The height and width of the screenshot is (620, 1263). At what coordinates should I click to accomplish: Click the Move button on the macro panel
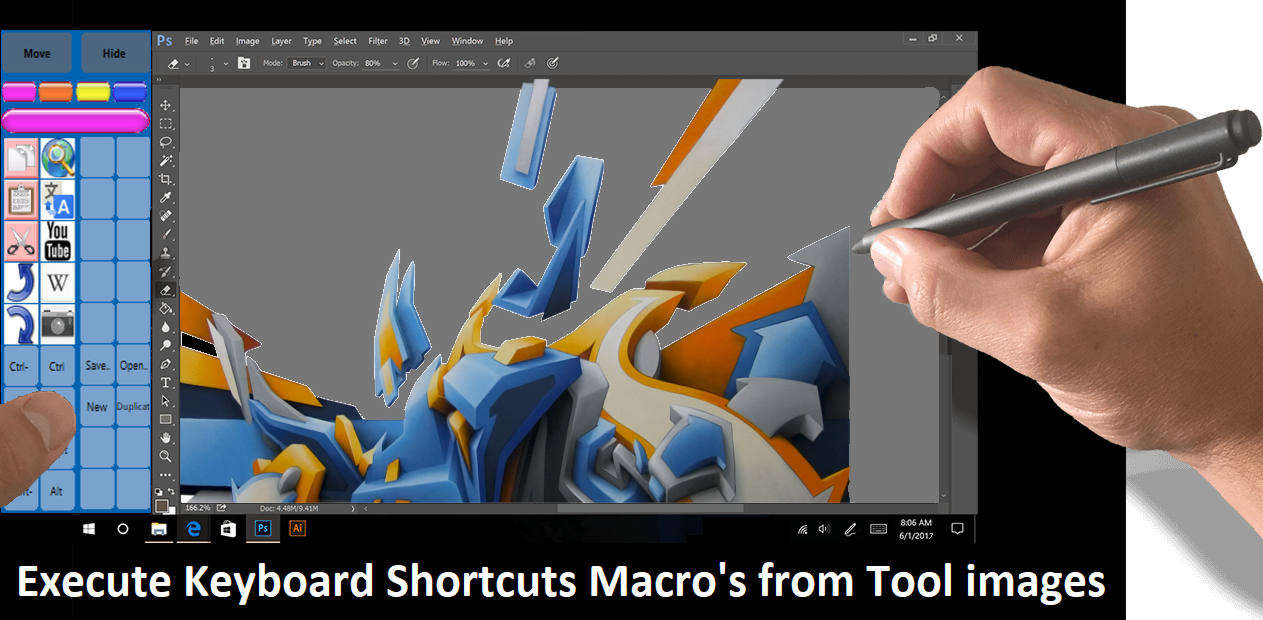click(37, 53)
